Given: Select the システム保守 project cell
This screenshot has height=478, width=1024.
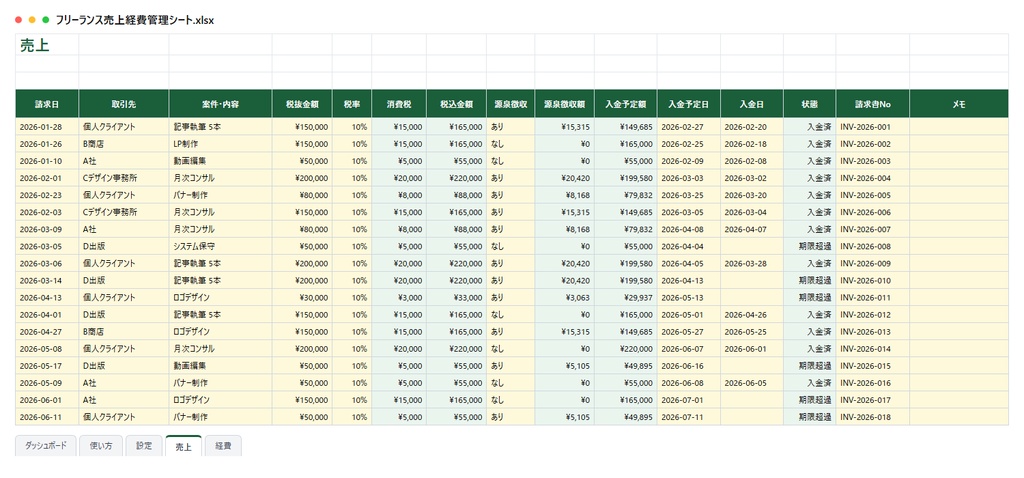Looking at the screenshot, I should (x=220, y=246).
